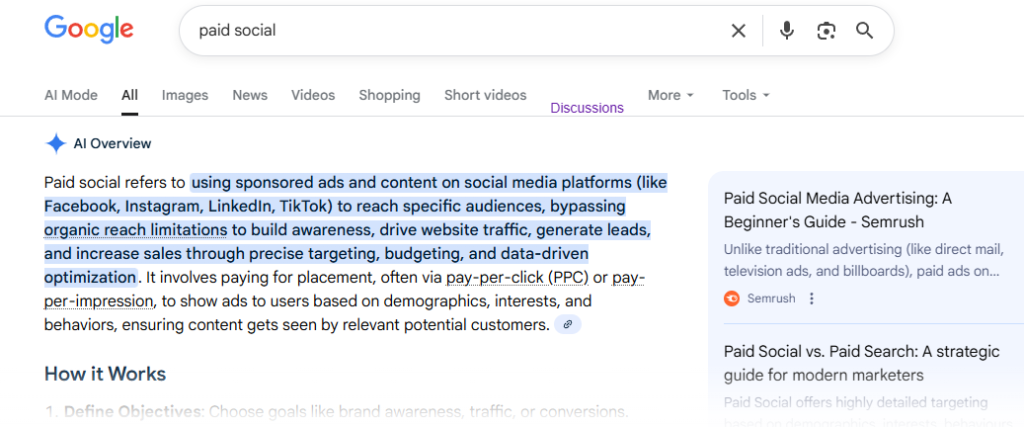Switch to AI Mode tab
This screenshot has width=1024, height=427.
coord(71,95)
